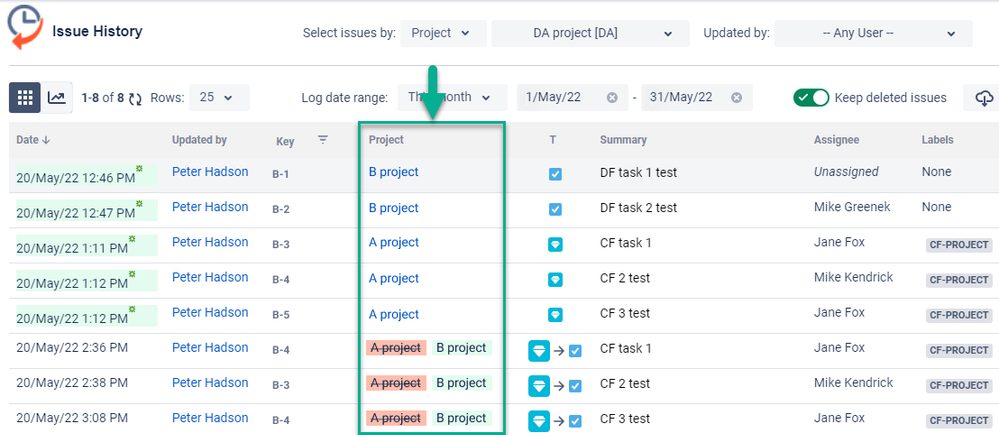Open the Select issues by Project dropdown
Image resolution: width=999 pixels, height=435 pixels.
pyautogui.click(x=443, y=33)
